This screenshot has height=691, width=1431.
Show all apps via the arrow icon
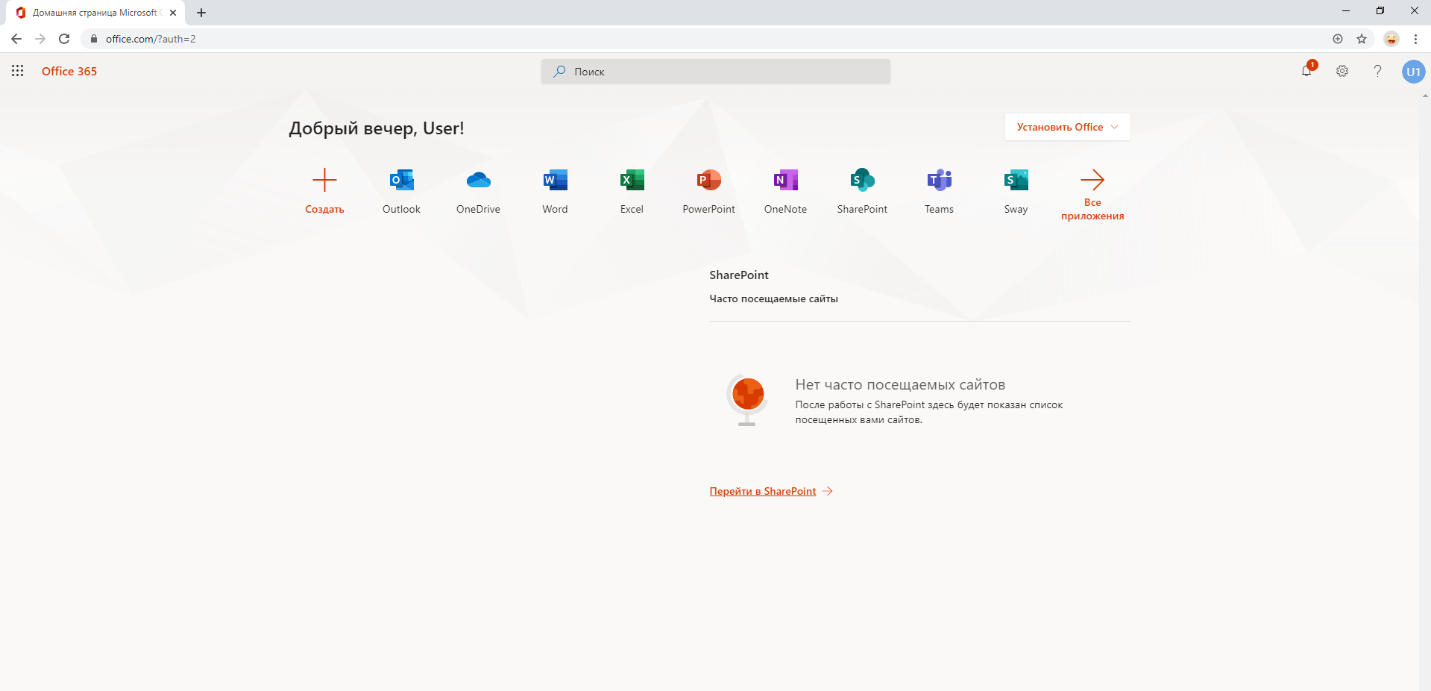click(x=1092, y=180)
